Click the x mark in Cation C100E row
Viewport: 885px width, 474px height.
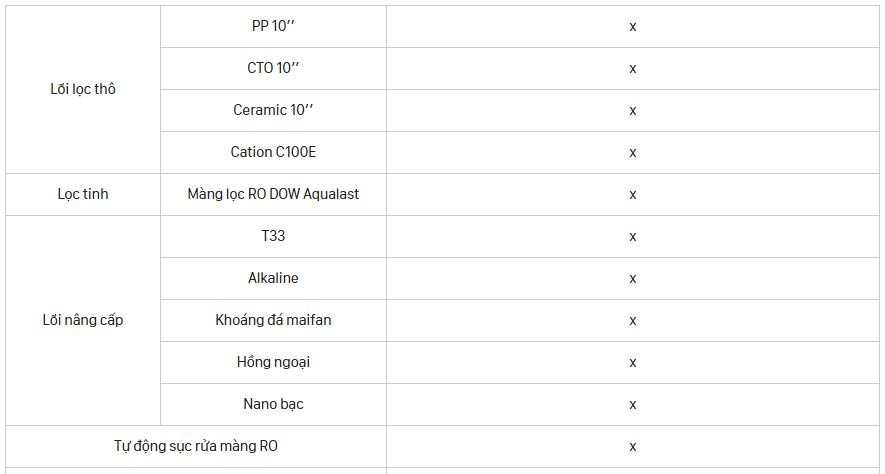click(x=633, y=152)
